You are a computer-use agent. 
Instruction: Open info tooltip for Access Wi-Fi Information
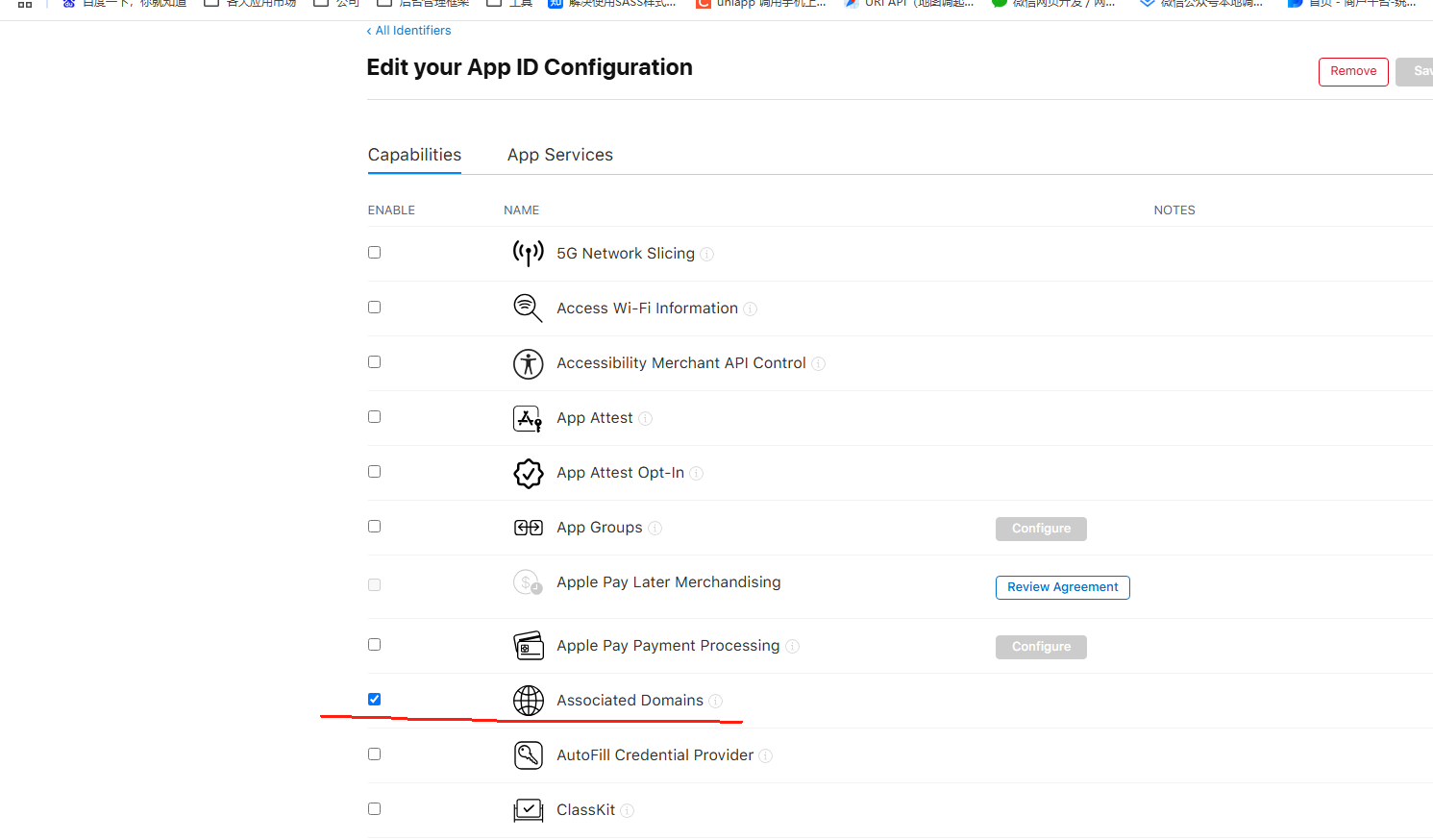tap(751, 309)
